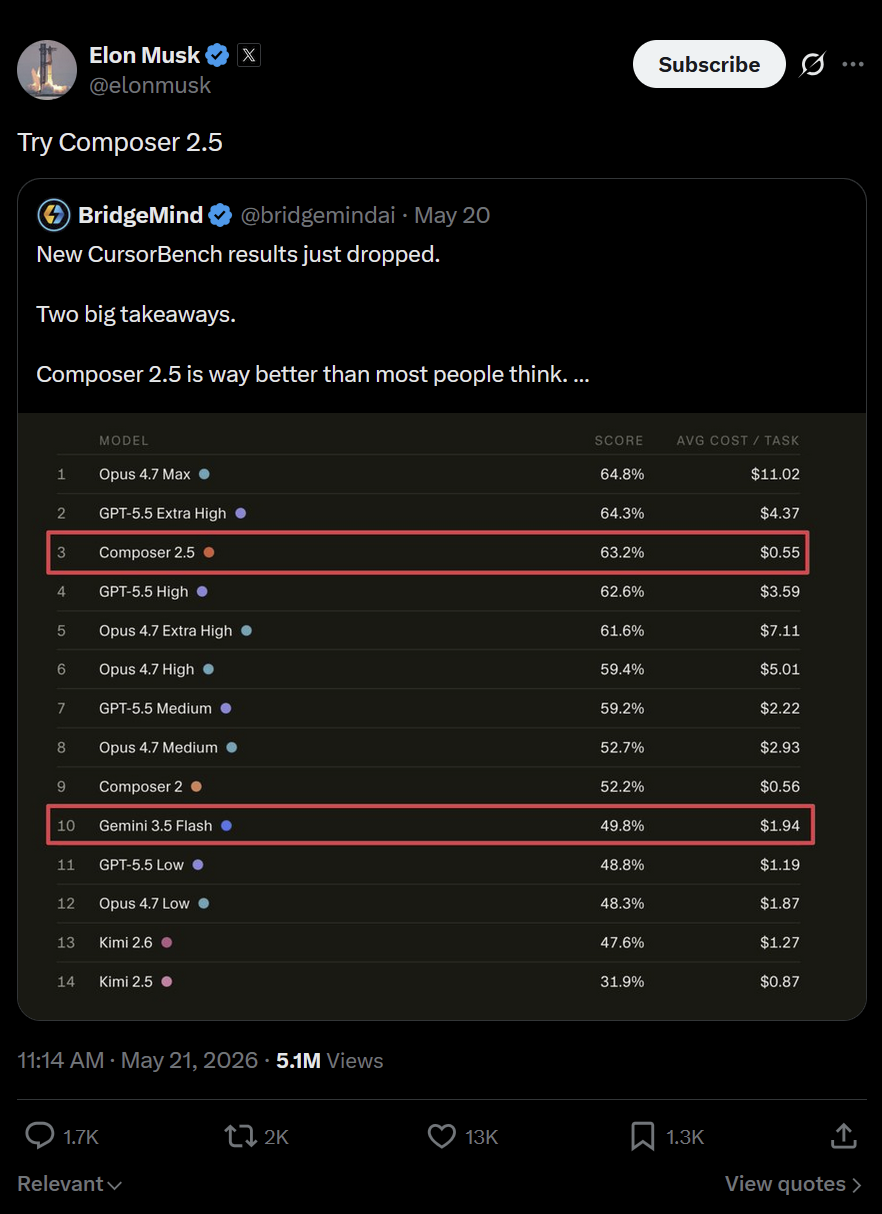
Task: Click BridgeMind's verified checkmark badge
Action: pyautogui.click(x=221, y=215)
